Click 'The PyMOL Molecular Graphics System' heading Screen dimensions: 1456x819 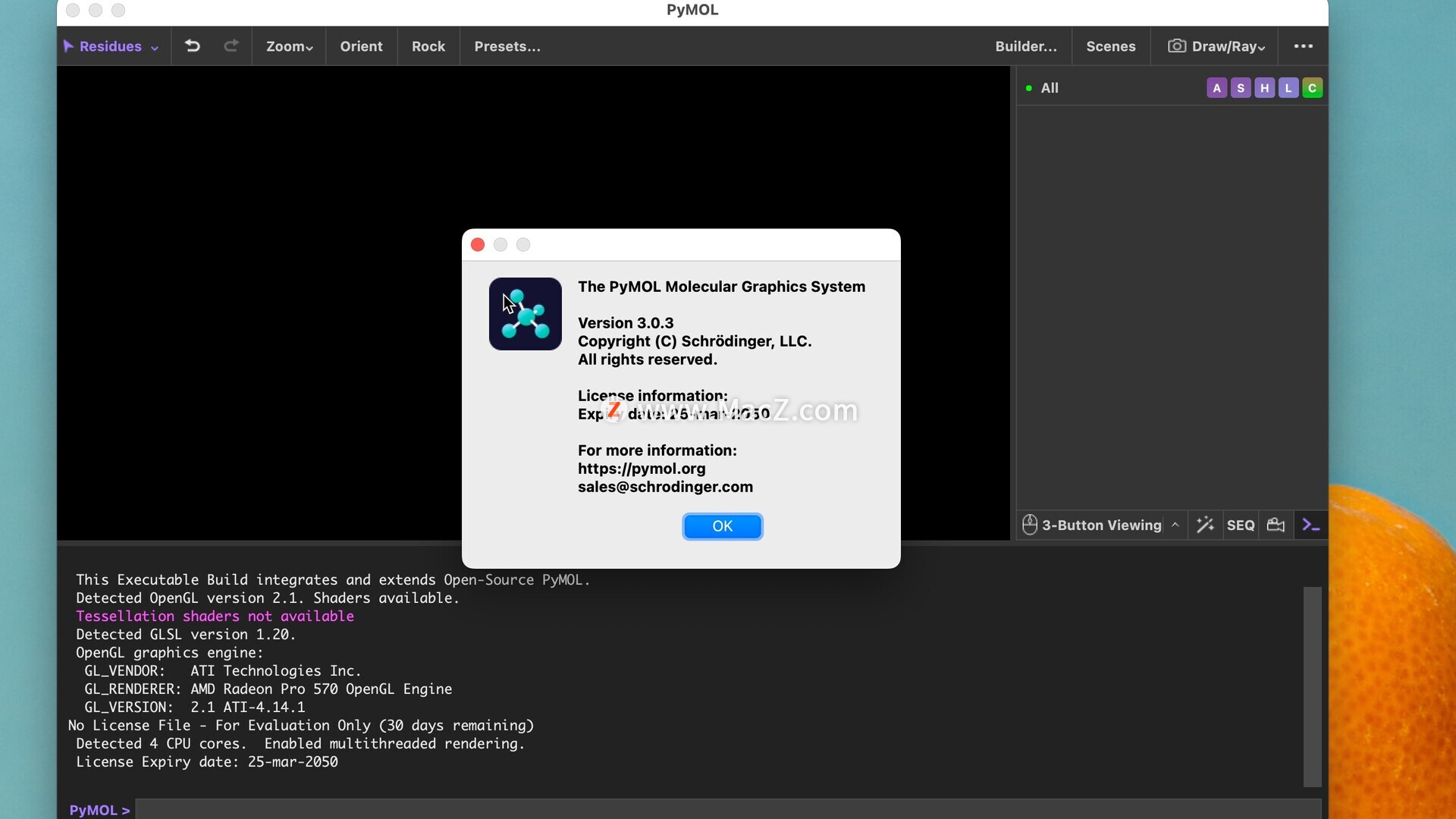[x=721, y=287]
